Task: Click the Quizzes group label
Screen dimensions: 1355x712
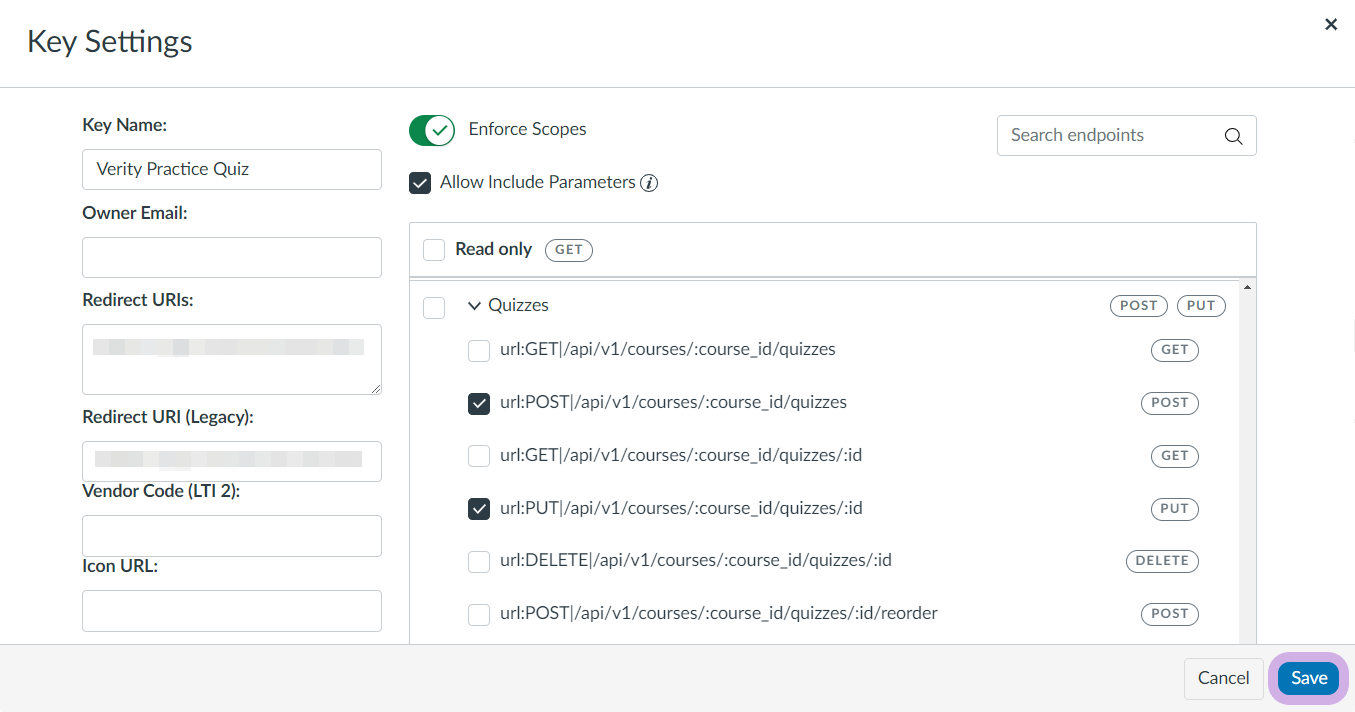Action: [518, 305]
